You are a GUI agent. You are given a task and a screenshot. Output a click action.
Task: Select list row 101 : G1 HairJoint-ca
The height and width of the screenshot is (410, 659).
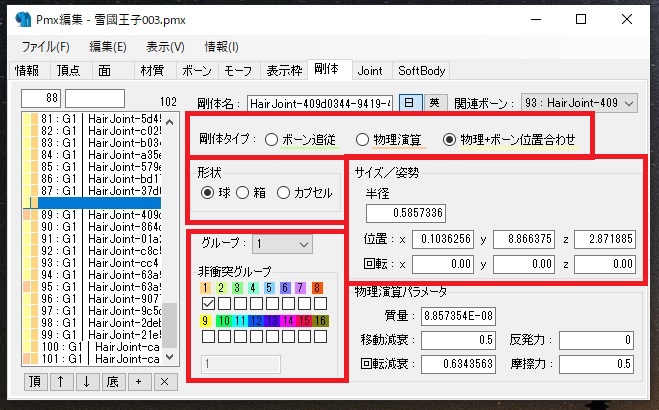92,359
